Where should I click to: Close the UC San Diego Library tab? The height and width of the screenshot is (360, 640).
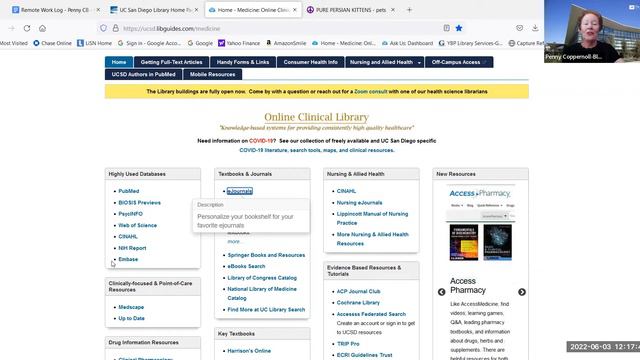[196, 10]
